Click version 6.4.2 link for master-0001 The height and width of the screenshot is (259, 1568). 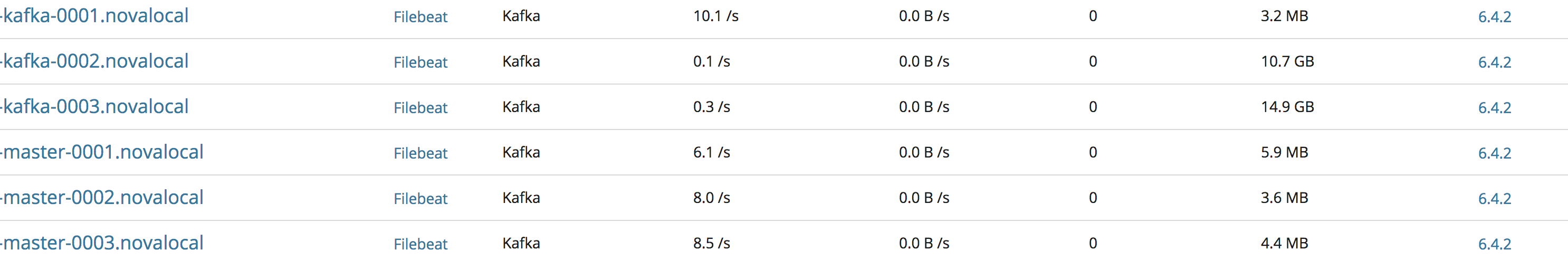(1495, 153)
